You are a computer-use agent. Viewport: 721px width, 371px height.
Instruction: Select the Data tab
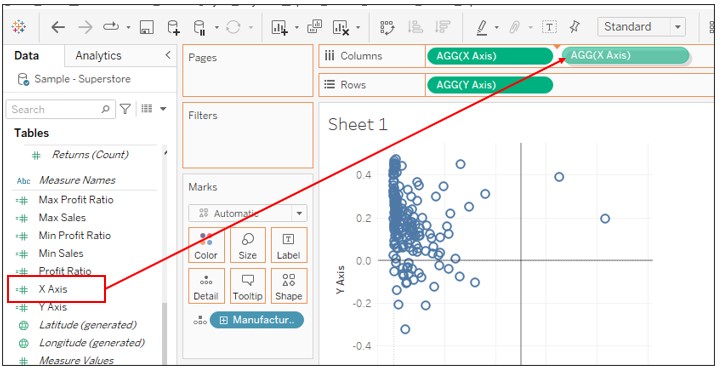click(27, 56)
